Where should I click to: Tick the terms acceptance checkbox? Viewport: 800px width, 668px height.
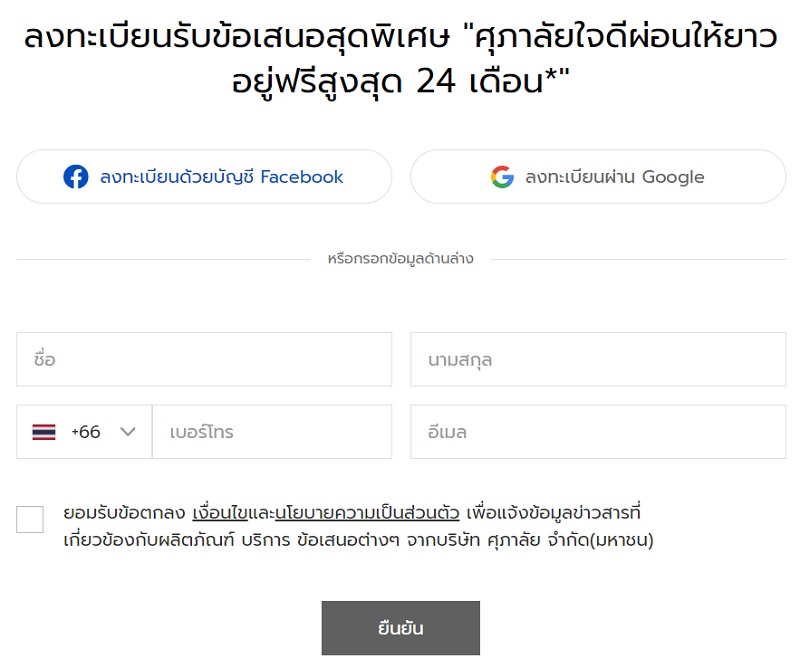pos(30,519)
